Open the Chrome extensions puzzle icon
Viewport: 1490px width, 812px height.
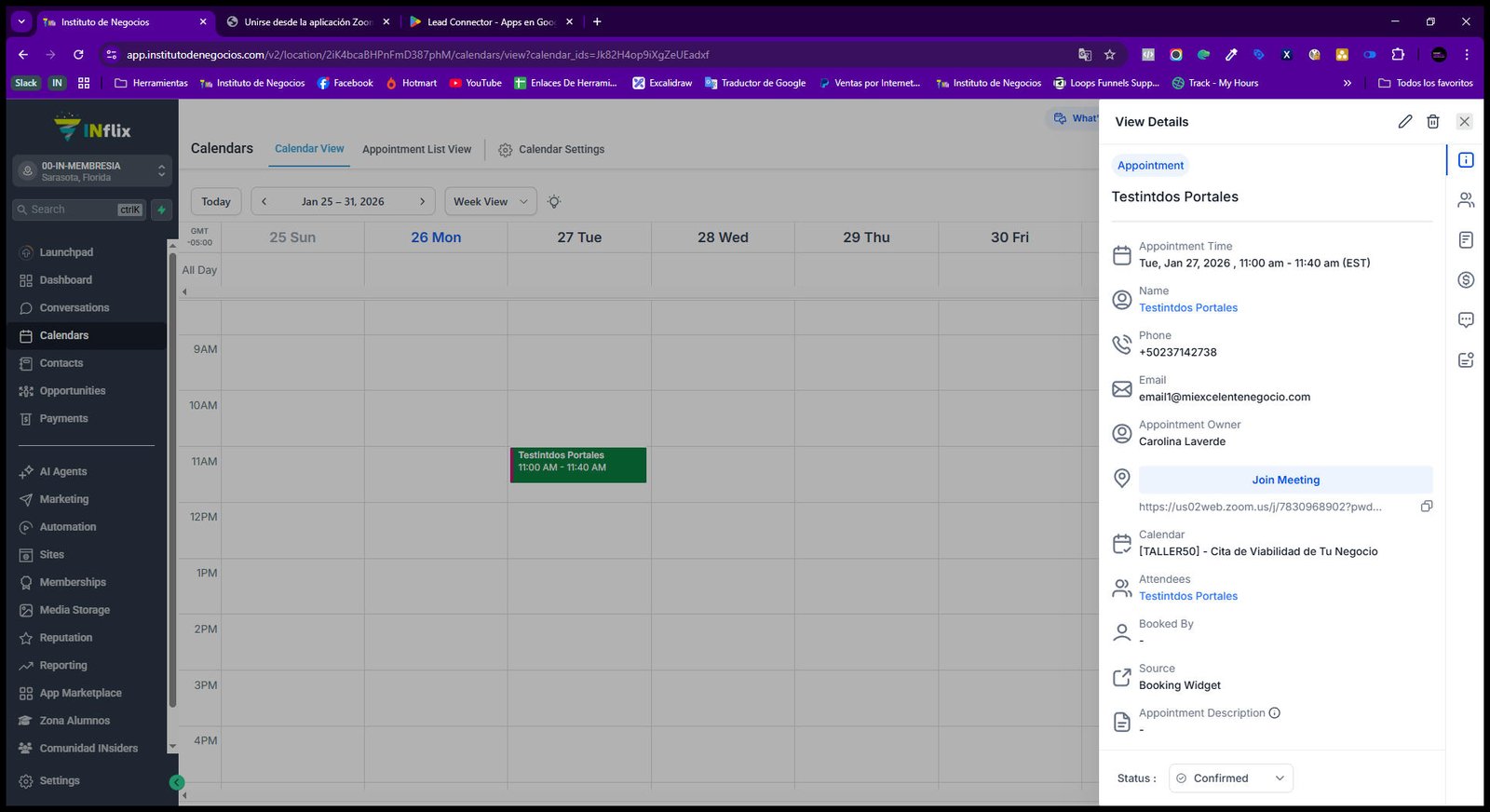pyautogui.click(x=1398, y=55)
